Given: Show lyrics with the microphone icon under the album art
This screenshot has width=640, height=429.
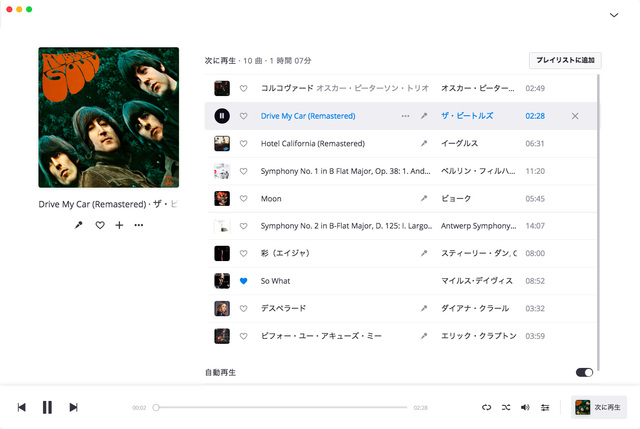Looking at the screenshot, I should pos(78,225).
